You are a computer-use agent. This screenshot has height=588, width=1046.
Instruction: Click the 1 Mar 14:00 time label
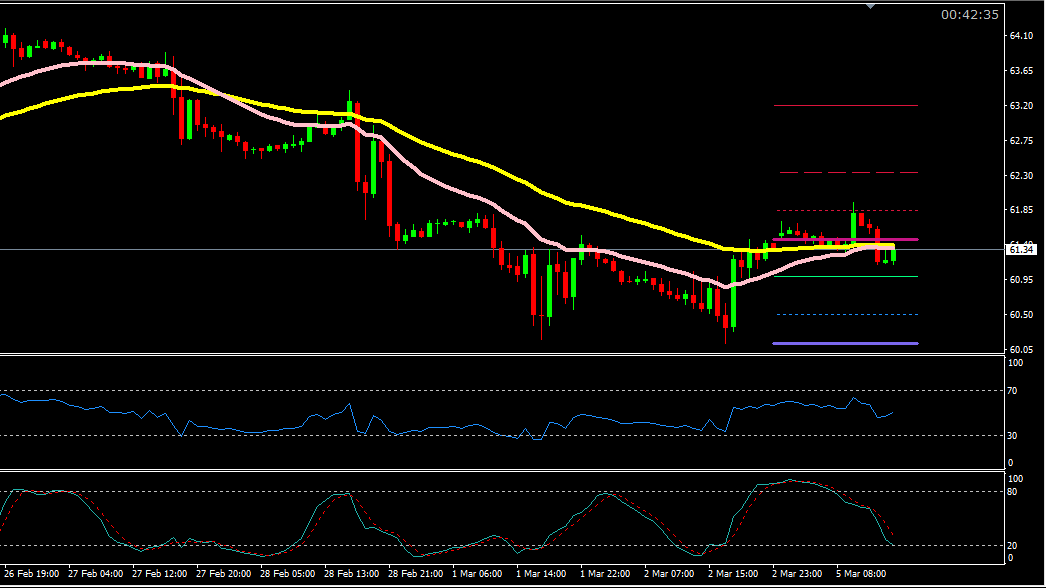[541, 574]
